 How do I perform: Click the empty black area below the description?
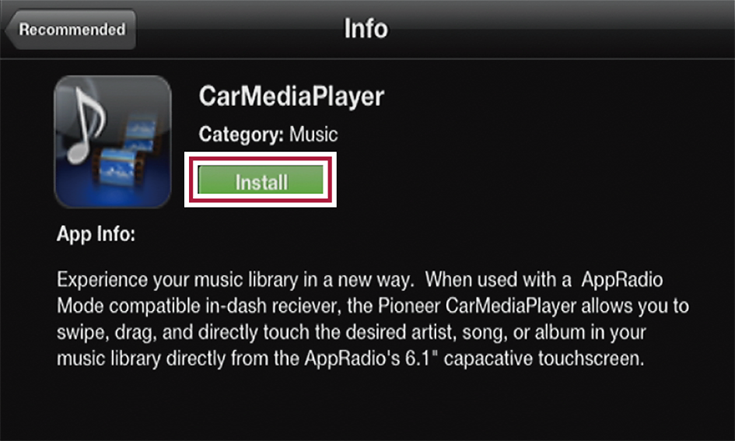(x=368, y=406)
